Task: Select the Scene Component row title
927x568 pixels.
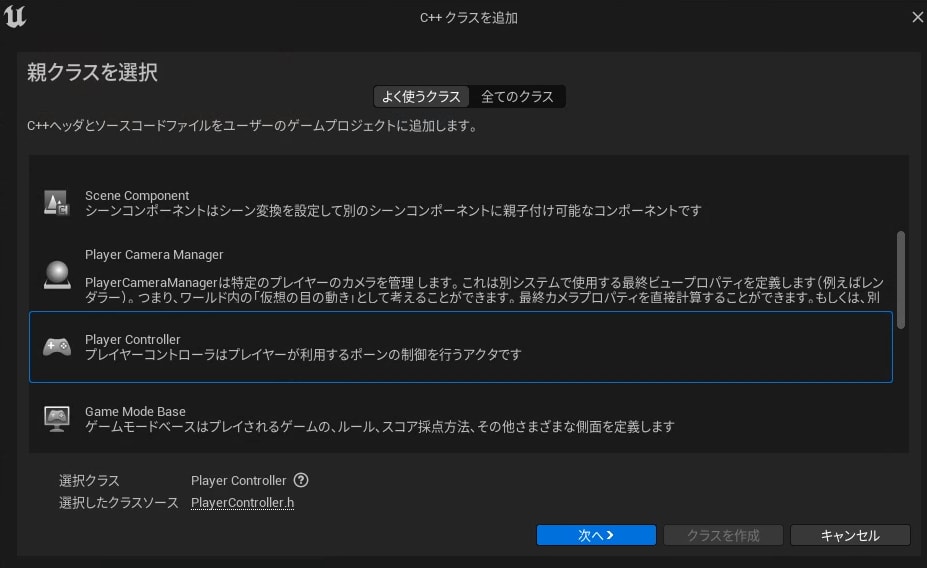Action: click(137, 196)
